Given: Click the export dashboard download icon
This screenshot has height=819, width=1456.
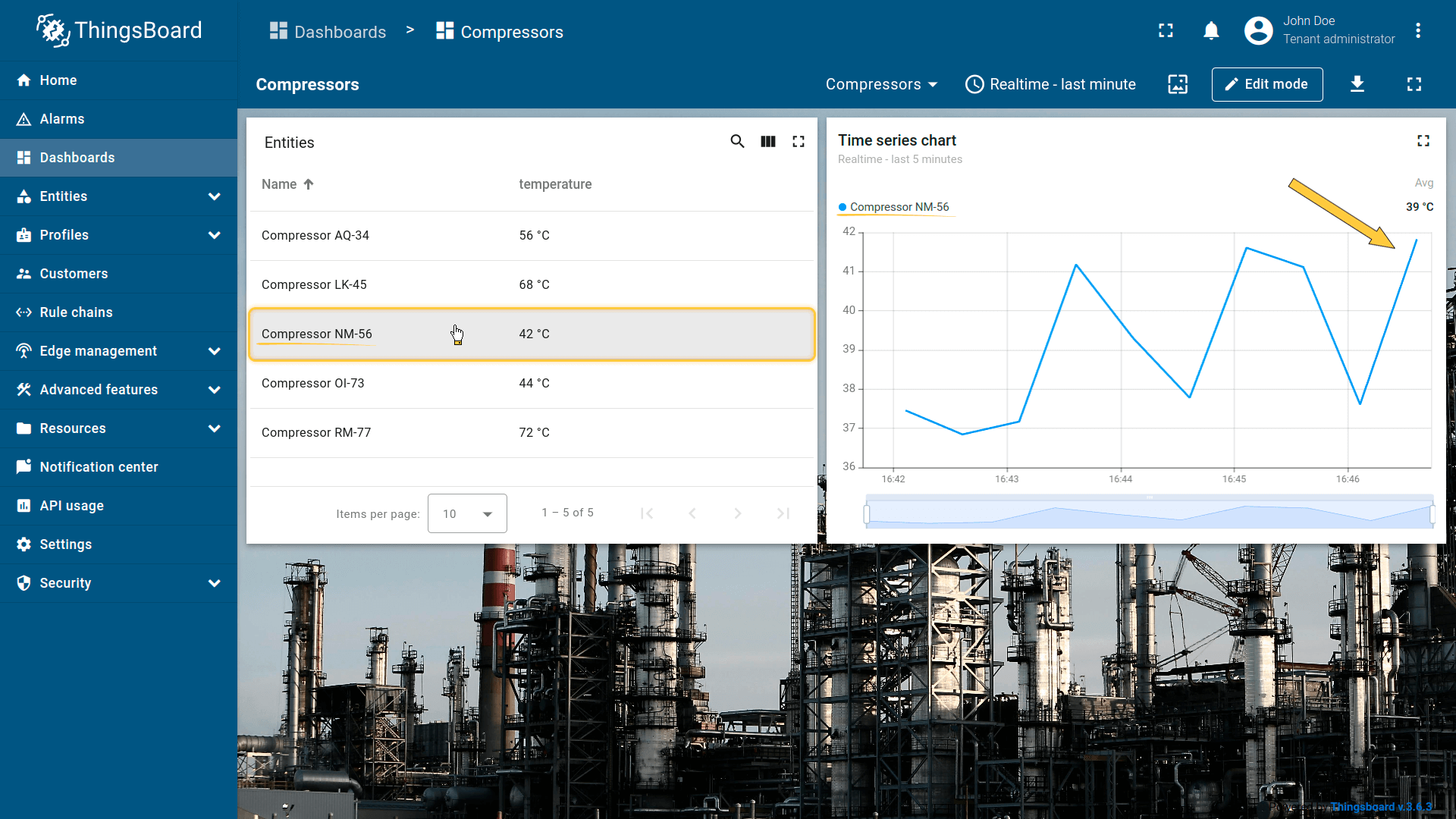Looking at the screenshot, I should (x=1357, y=84).
